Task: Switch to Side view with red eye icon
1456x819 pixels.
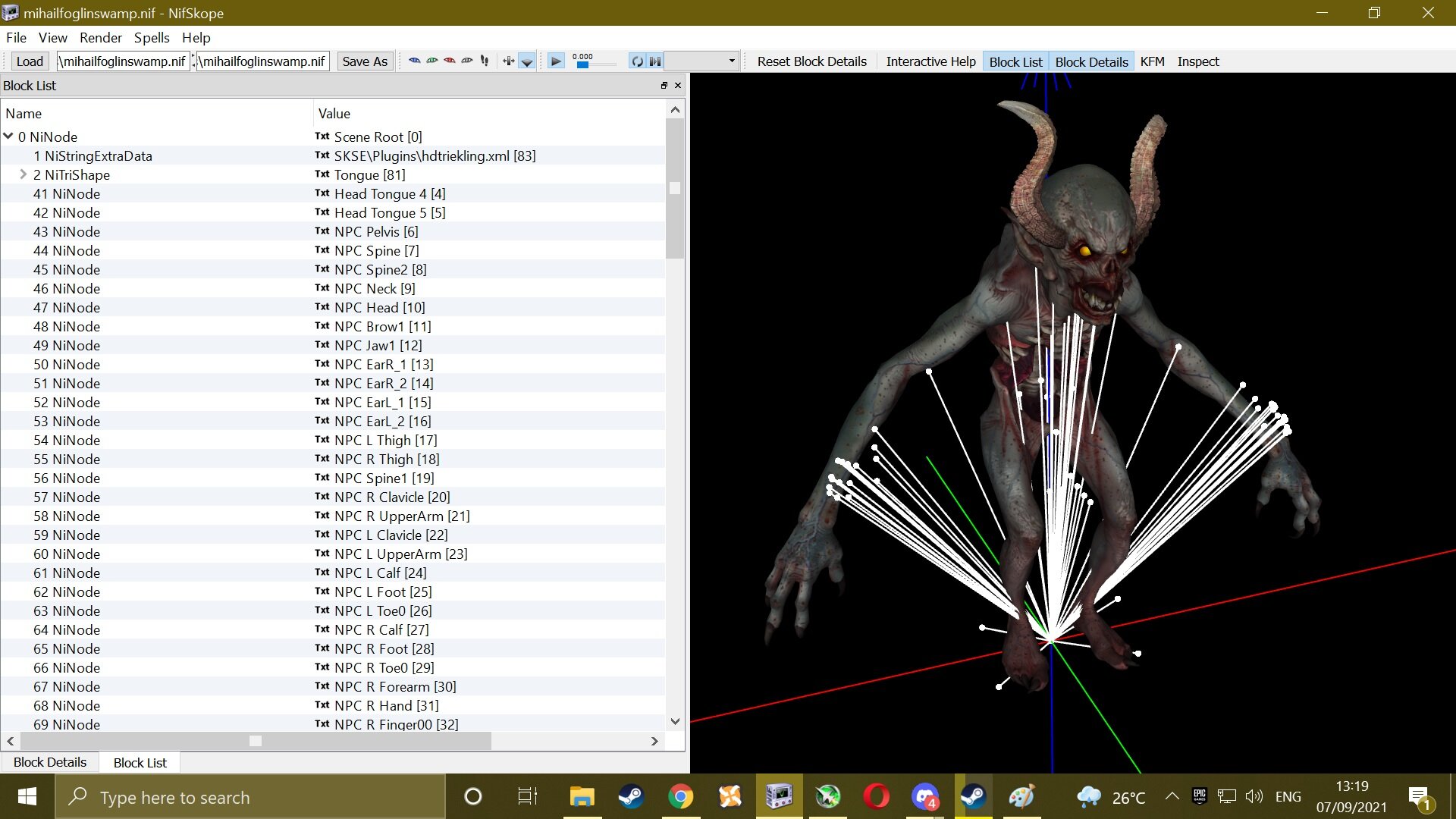Action: (x=449, y=61)
